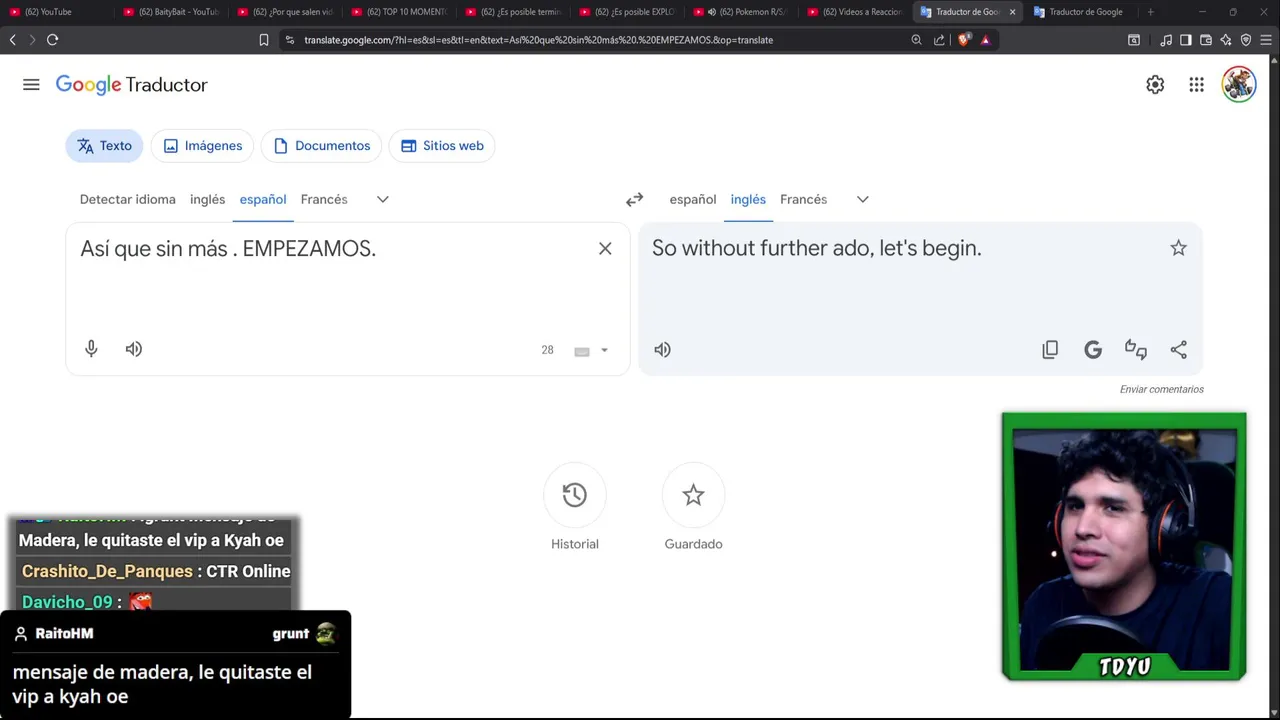The image size is (1280, 720).
Task: Set target language to inglés
Action: 748,200
